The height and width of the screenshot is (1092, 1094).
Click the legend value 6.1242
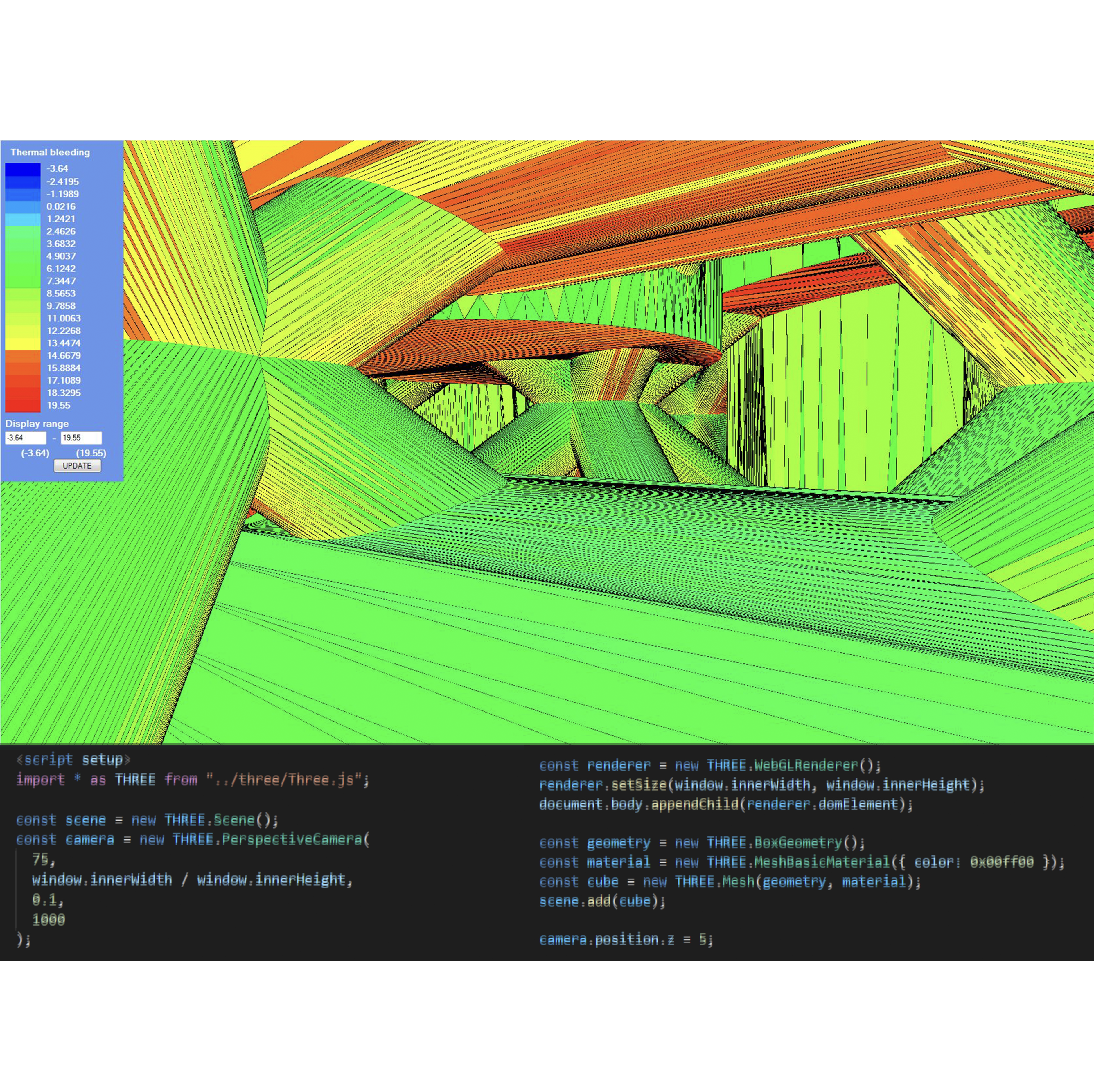click(x=61, y=268)
